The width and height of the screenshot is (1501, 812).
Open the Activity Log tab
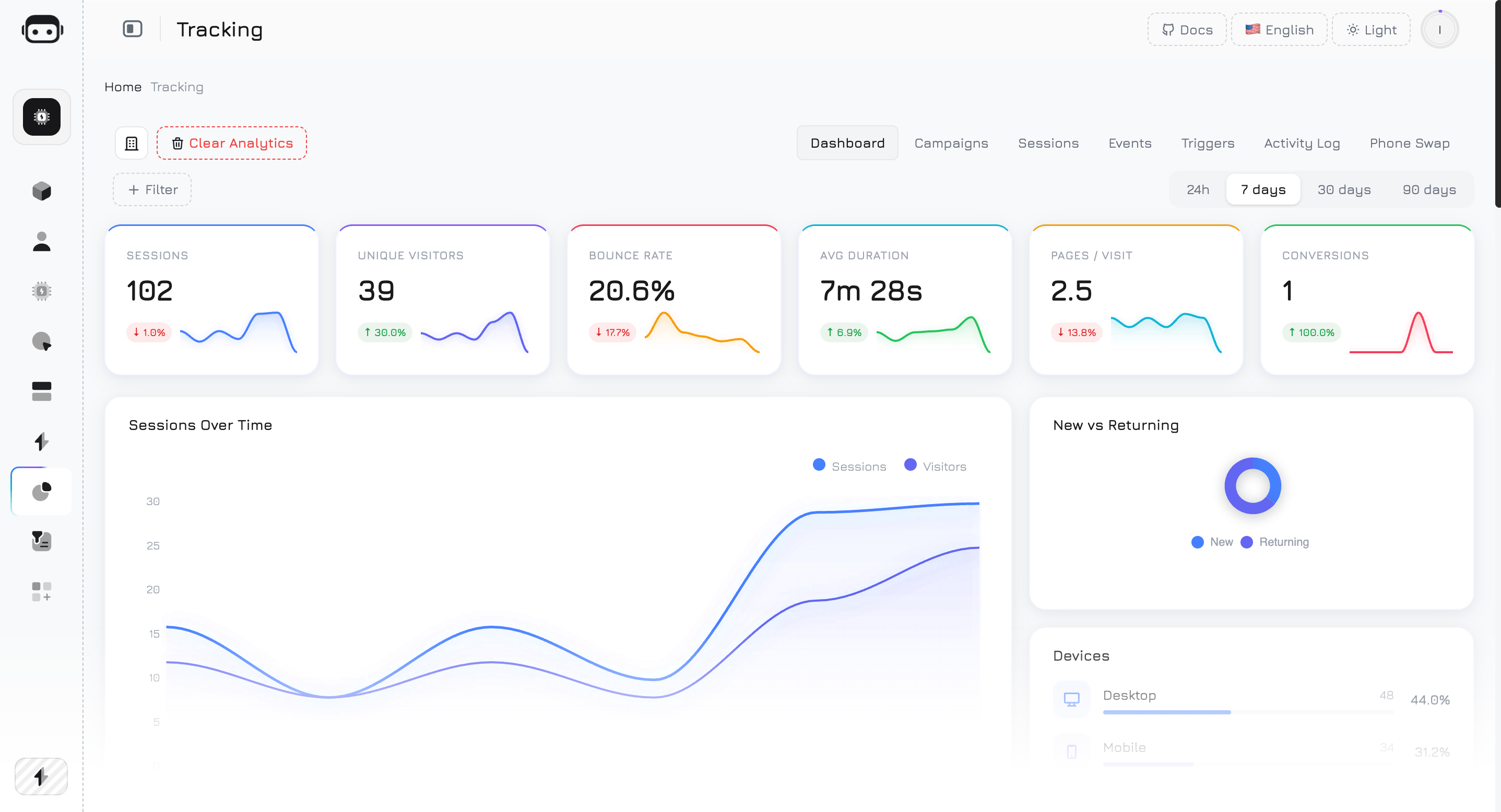pos(1302,144)
